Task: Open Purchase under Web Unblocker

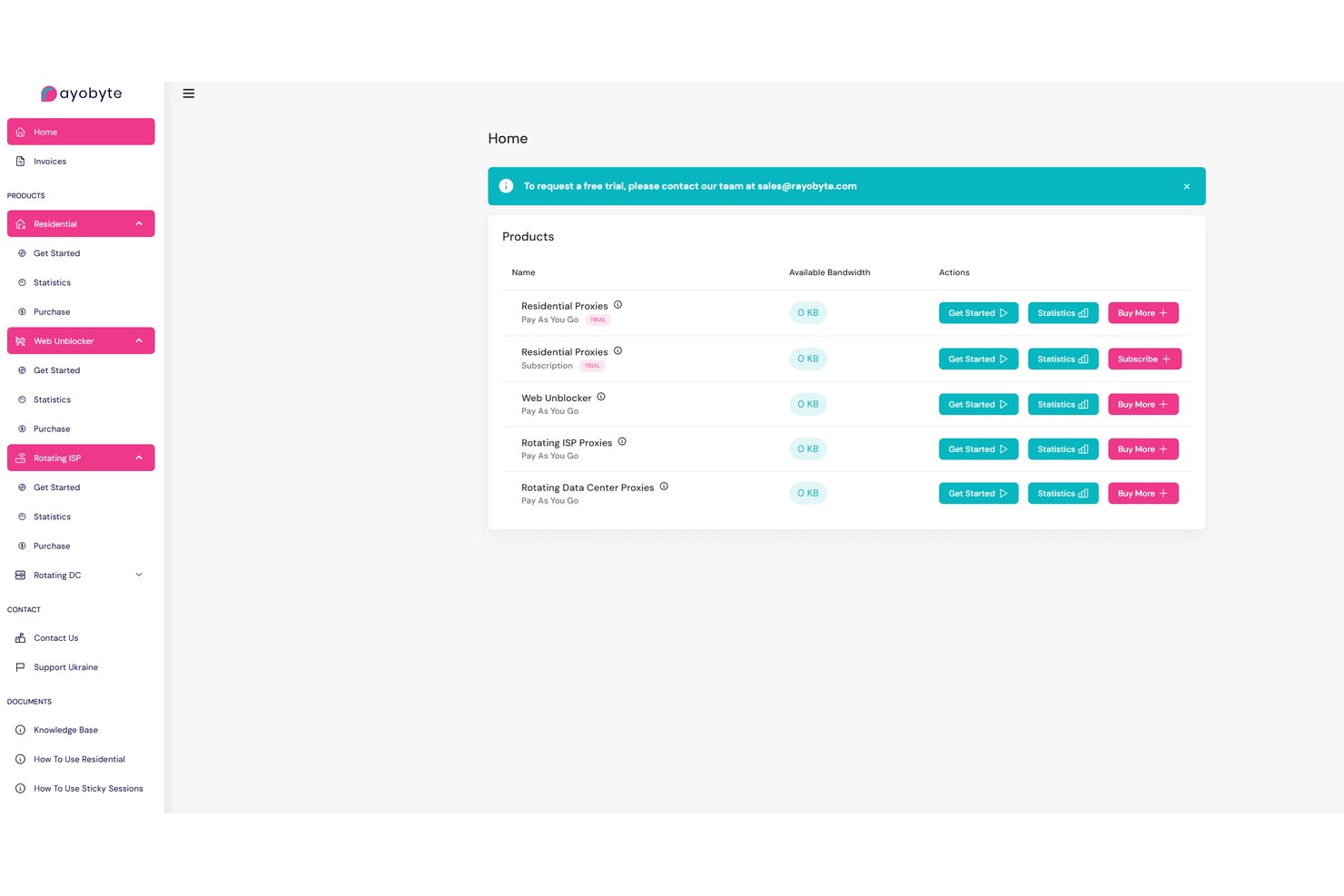Action: [x=81, y=428]
